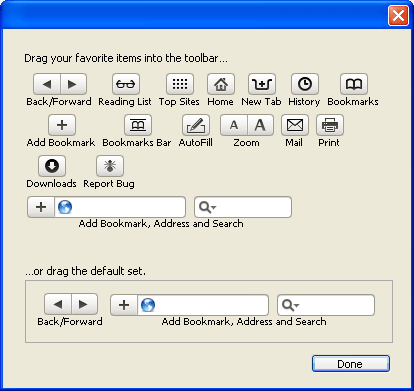Open the search magnifier dropdown in the default set
This screenshot has width=414, height=391.
coord(291,305)
